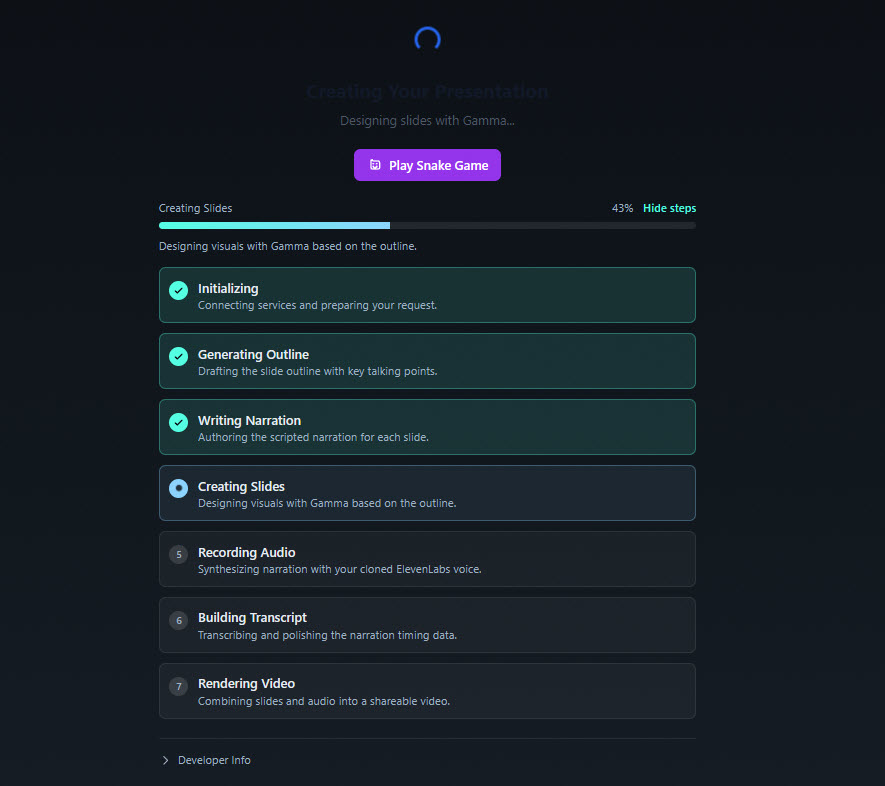Viewport: 885px width, 786px height.
Task: Select the Rendering Video step title
Action: coord(246,683)
